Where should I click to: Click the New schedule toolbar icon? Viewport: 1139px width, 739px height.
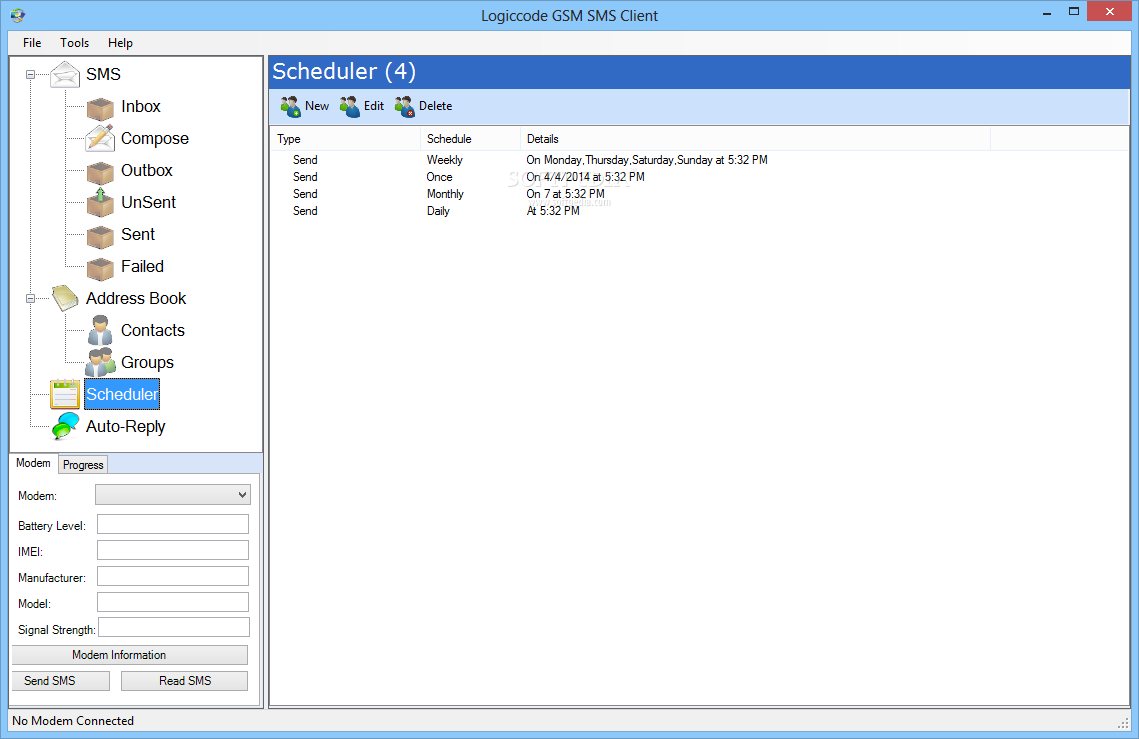(291, 106)
